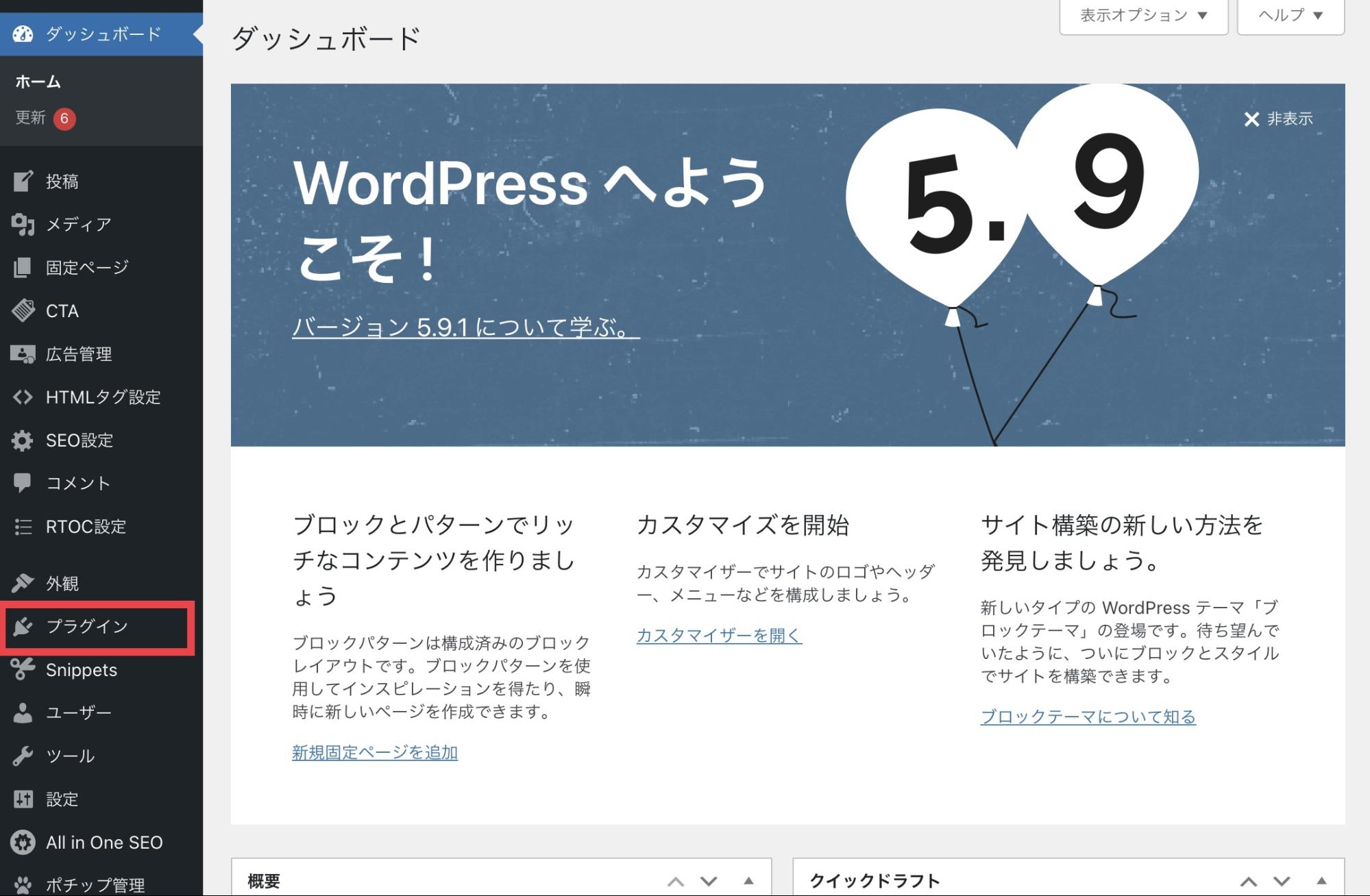Click the 広告管理 icon
Viewport: 1370px width, 896px height.
[23, 353]
